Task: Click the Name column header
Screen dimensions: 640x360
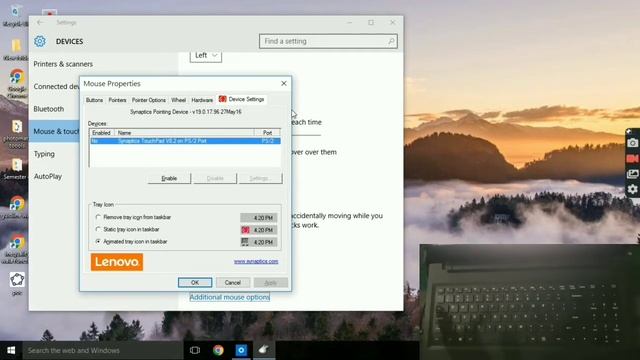Action: pyautogui.click(x=184, y=133)
